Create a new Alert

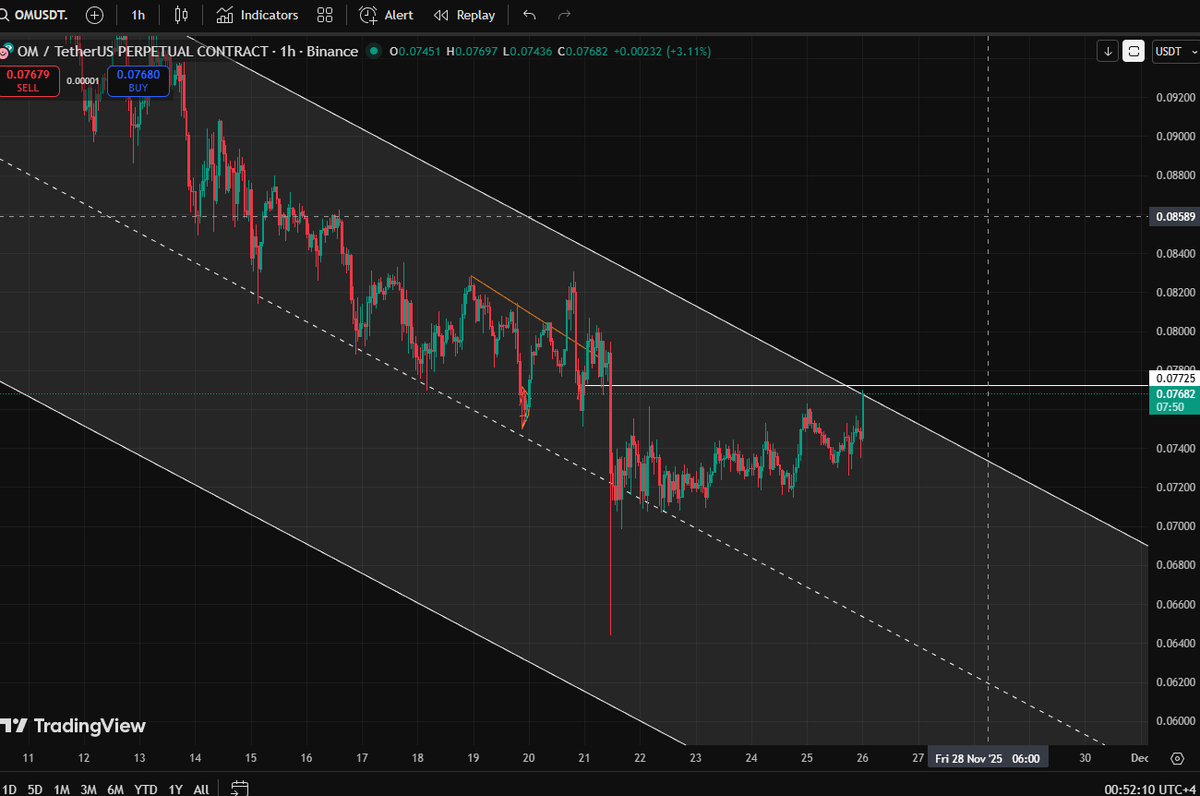pyautogui.click(x=387, y=15)
